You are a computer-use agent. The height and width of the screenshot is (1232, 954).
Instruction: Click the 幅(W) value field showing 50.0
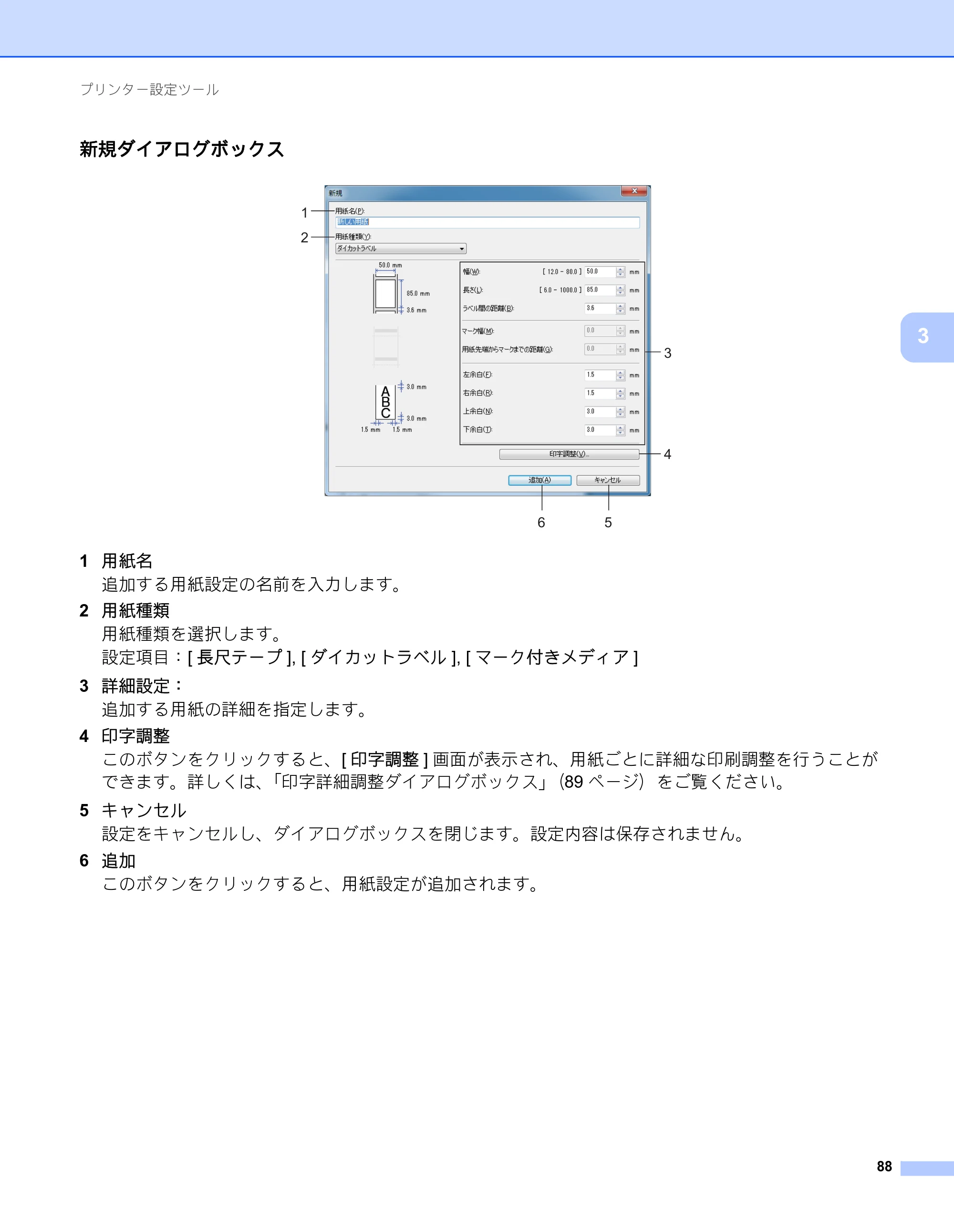pos(600,272)
